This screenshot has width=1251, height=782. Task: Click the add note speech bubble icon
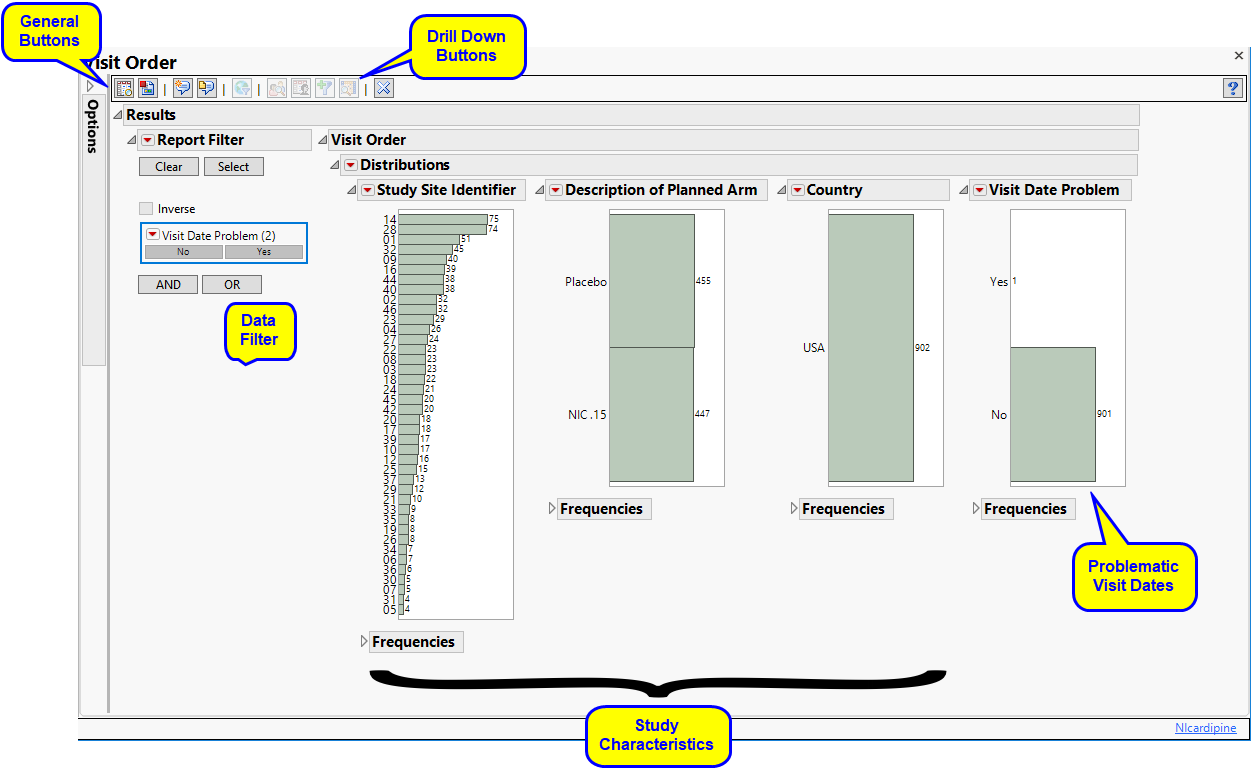tap(183, 88)
